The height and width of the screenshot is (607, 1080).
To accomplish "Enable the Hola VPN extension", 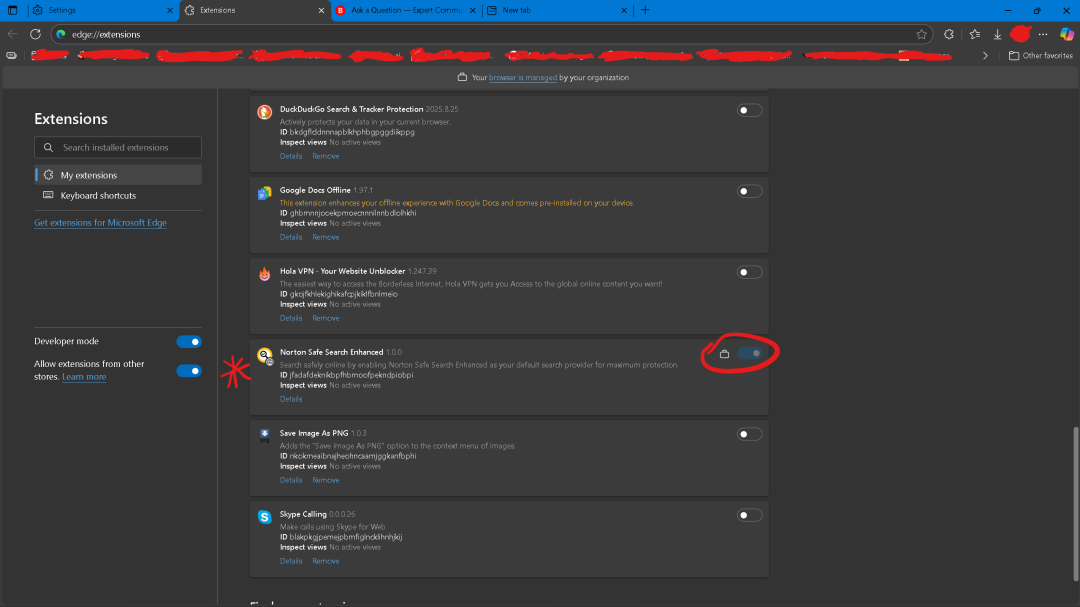I will point(749,272).
